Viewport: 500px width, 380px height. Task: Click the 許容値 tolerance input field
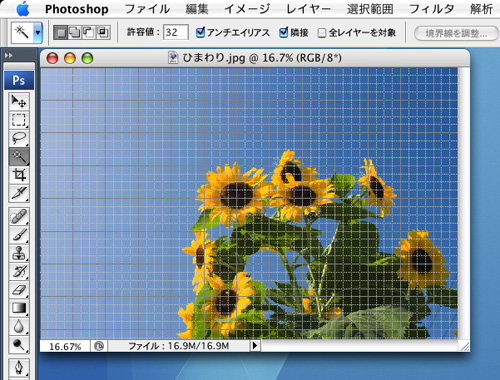click(x=176, y=32)
